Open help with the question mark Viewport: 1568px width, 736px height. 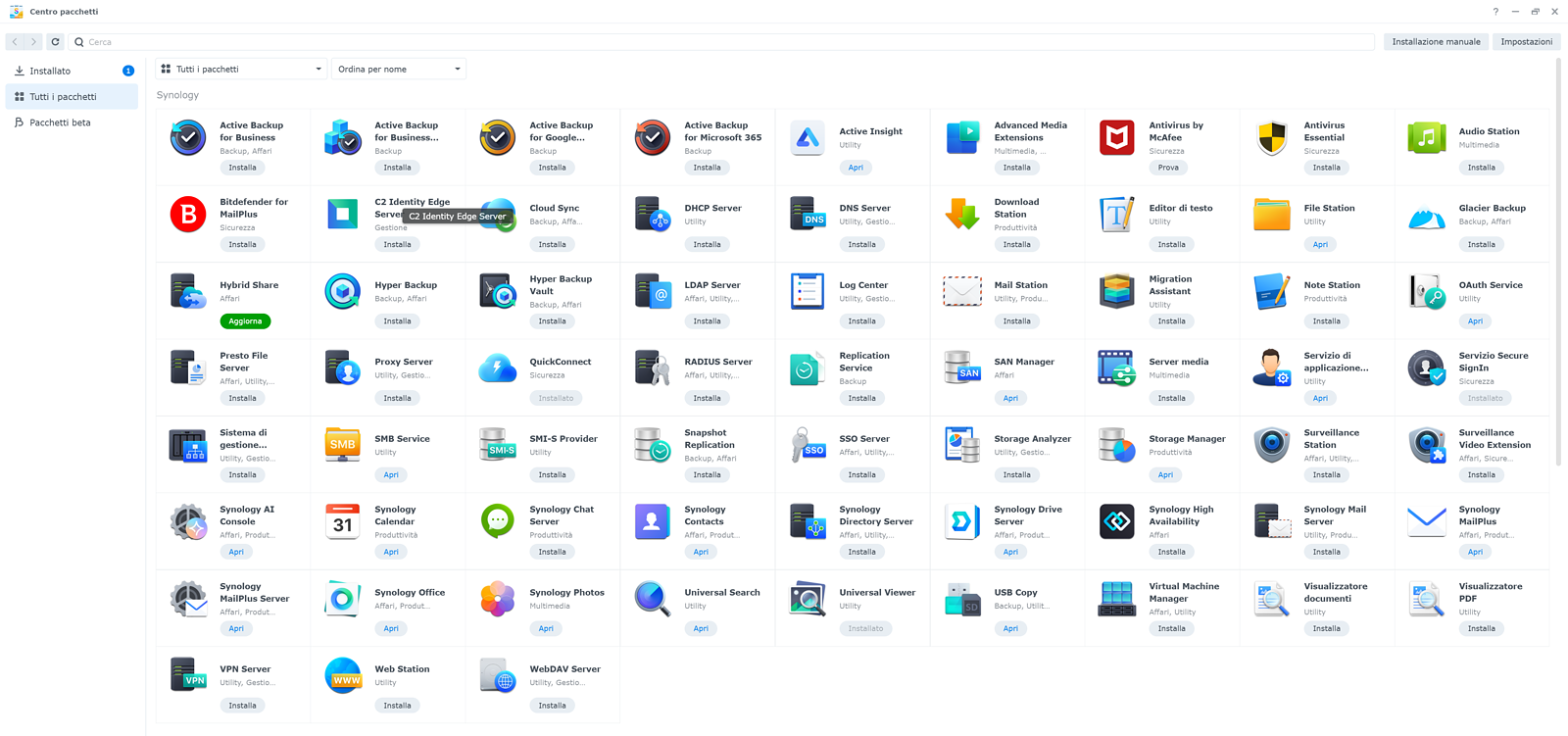(1495, 12)
